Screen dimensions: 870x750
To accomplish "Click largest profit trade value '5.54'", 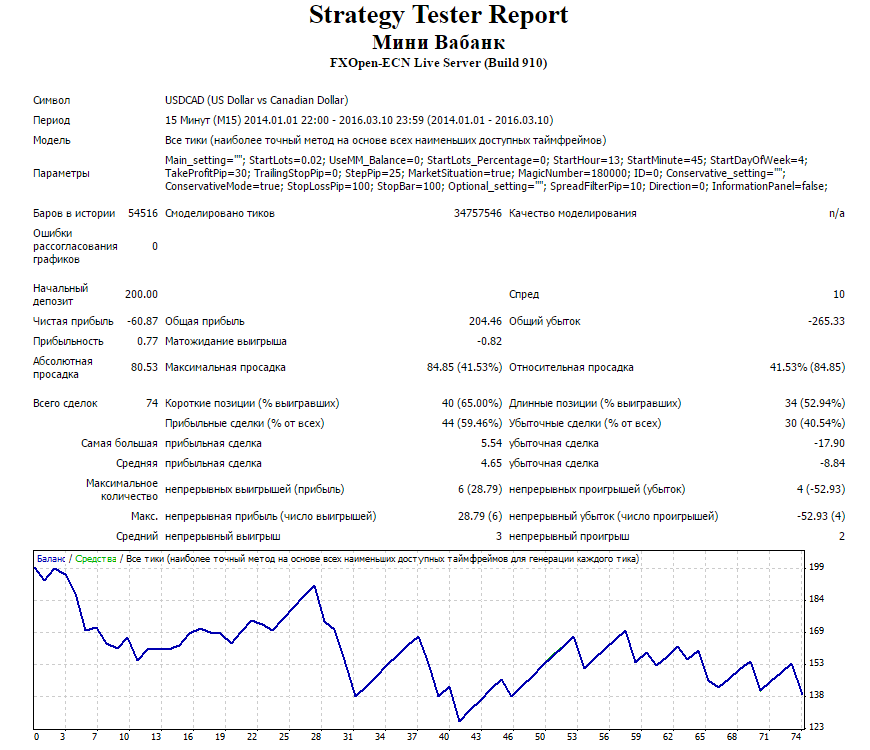I will (491, 443).
